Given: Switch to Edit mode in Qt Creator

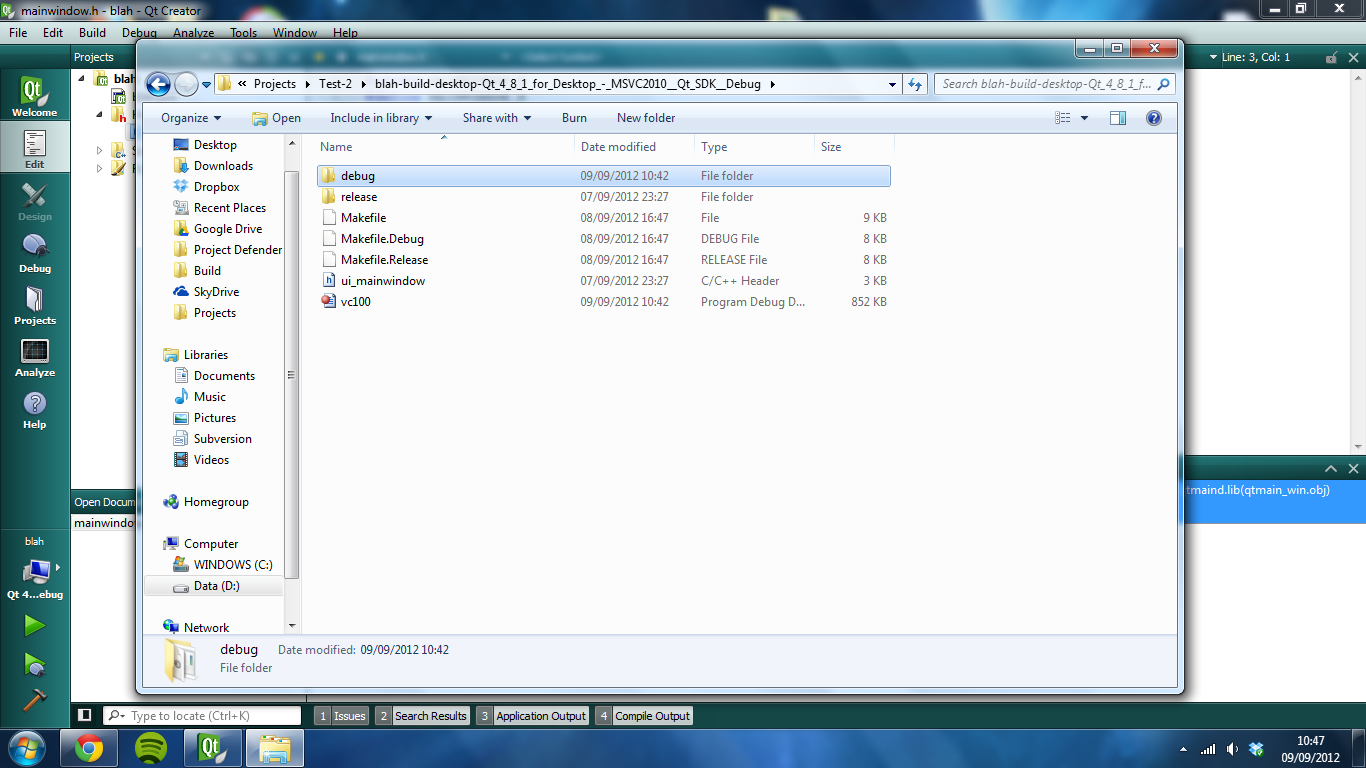Looking at the screenshot, I should [35, 149].
